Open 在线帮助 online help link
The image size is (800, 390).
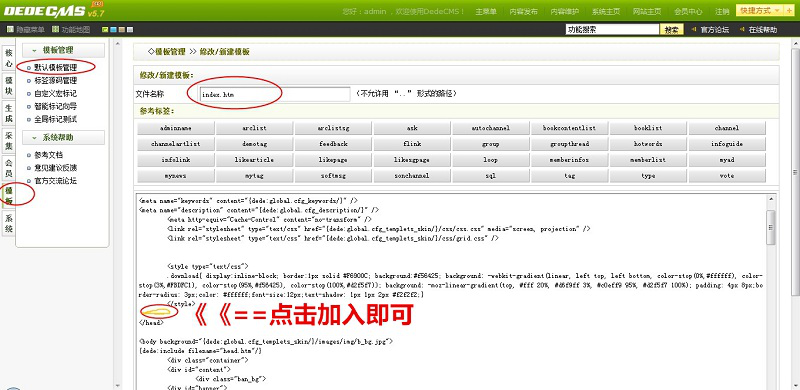point(763,30)
